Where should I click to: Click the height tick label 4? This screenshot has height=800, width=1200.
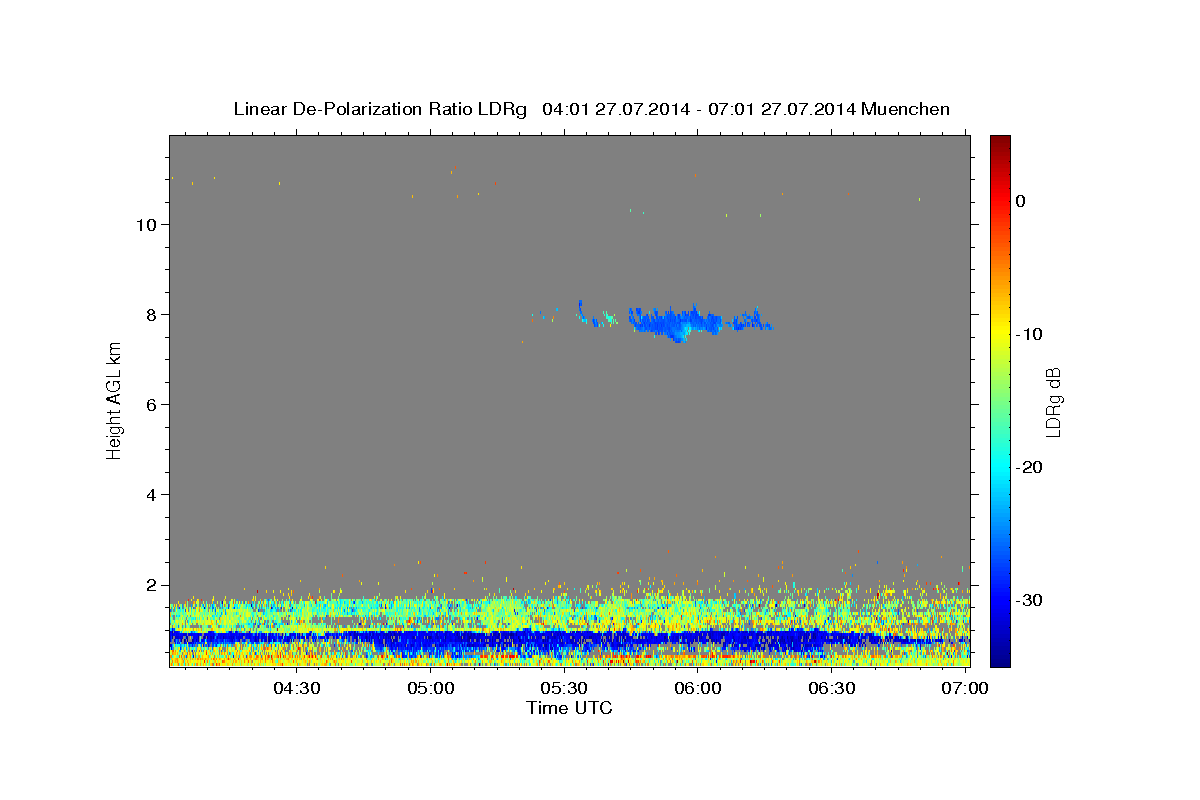(151, 495)
